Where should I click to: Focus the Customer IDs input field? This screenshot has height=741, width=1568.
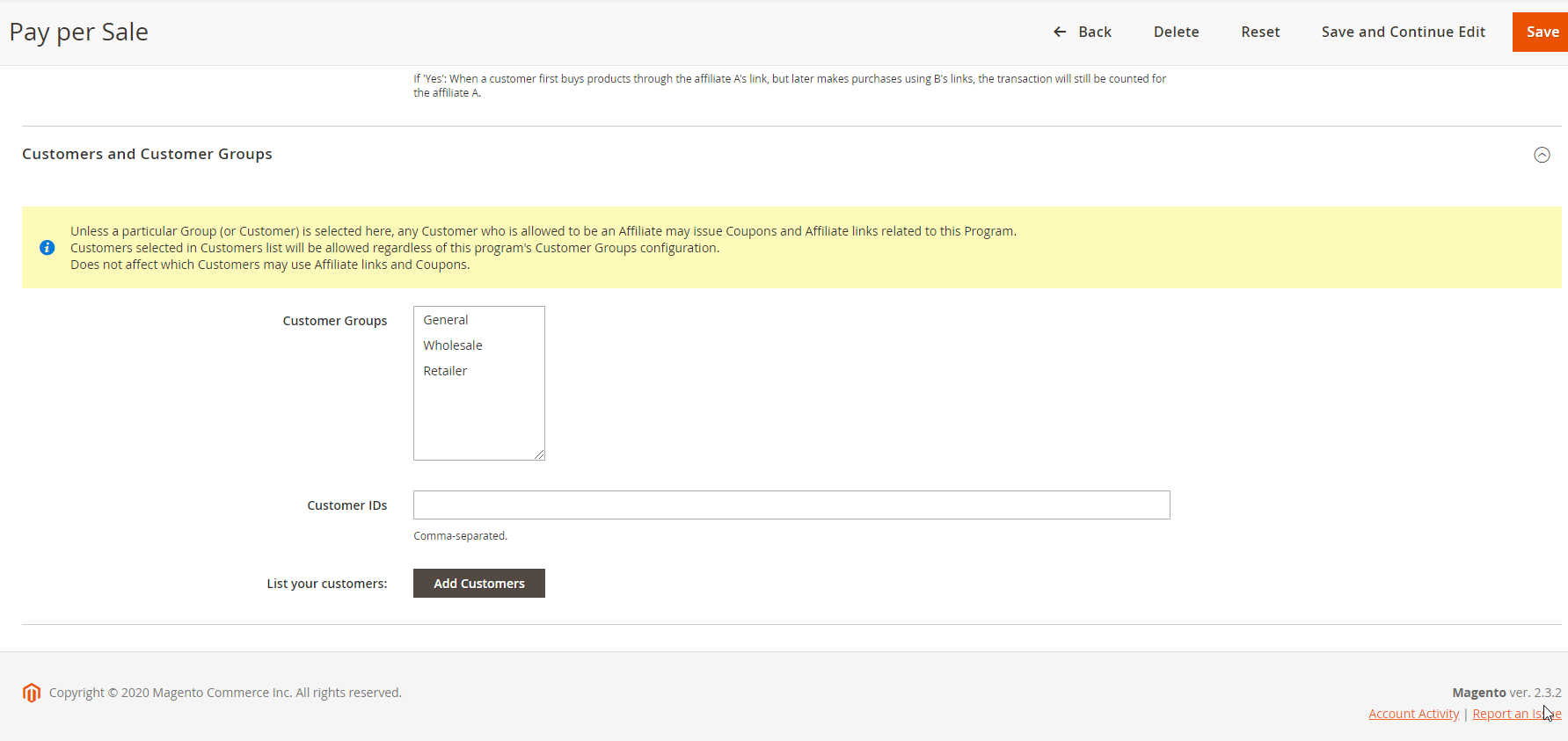[791, 505]
